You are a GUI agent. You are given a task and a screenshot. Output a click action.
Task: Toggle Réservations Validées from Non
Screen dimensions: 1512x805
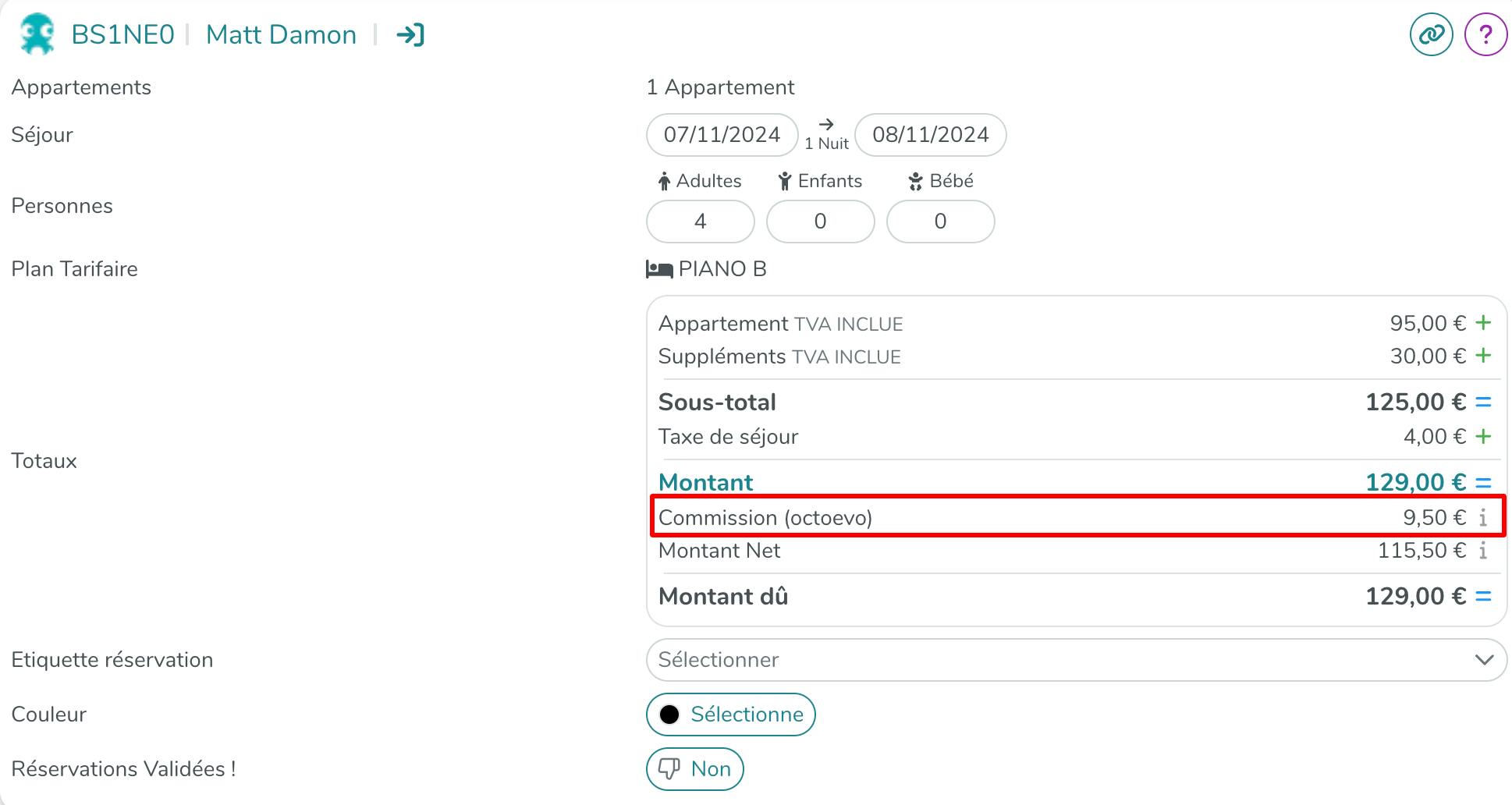[694, 769]
